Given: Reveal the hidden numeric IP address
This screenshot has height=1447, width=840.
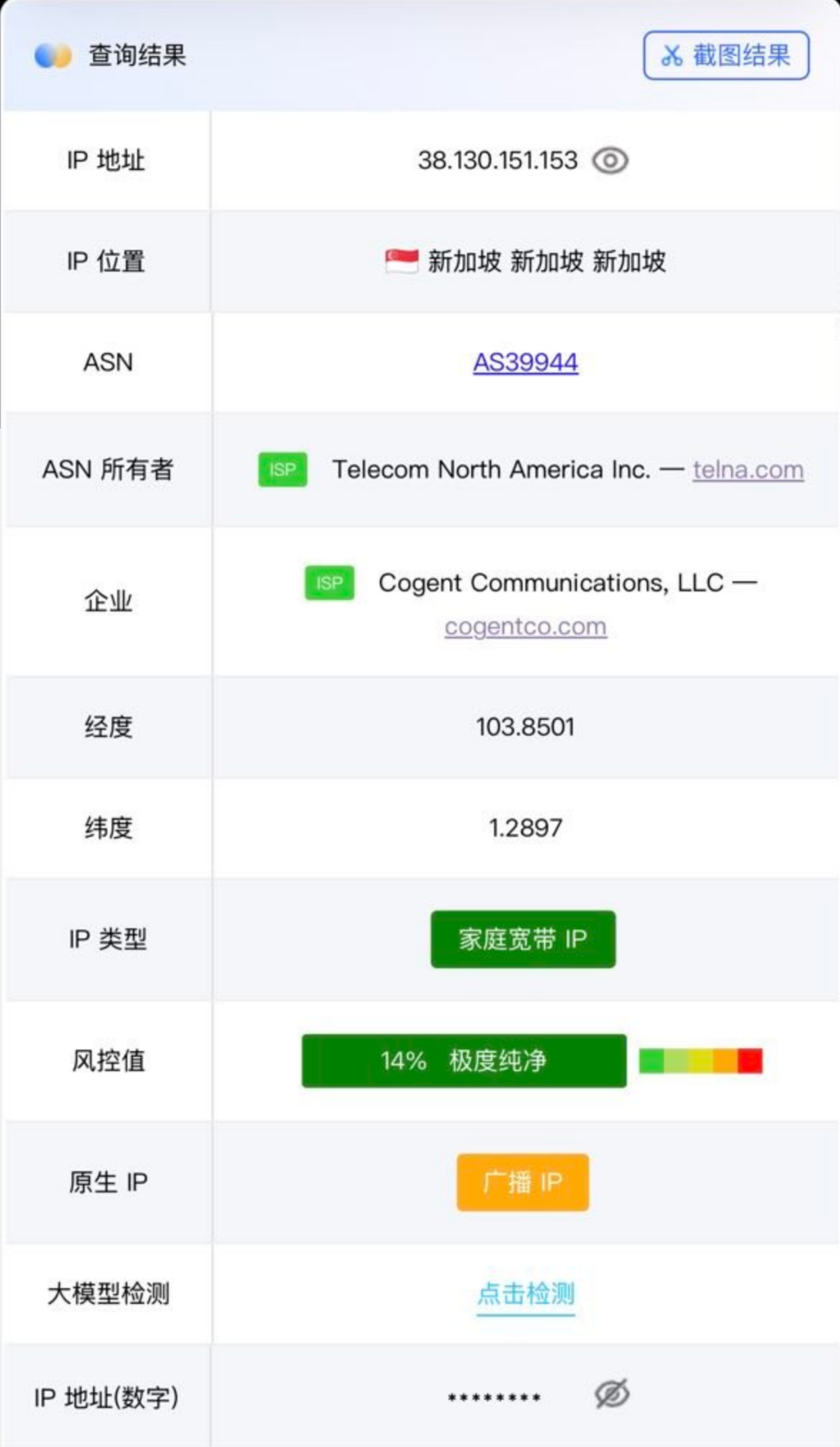Looking at the screenshot, I should tap(612, 1394).
